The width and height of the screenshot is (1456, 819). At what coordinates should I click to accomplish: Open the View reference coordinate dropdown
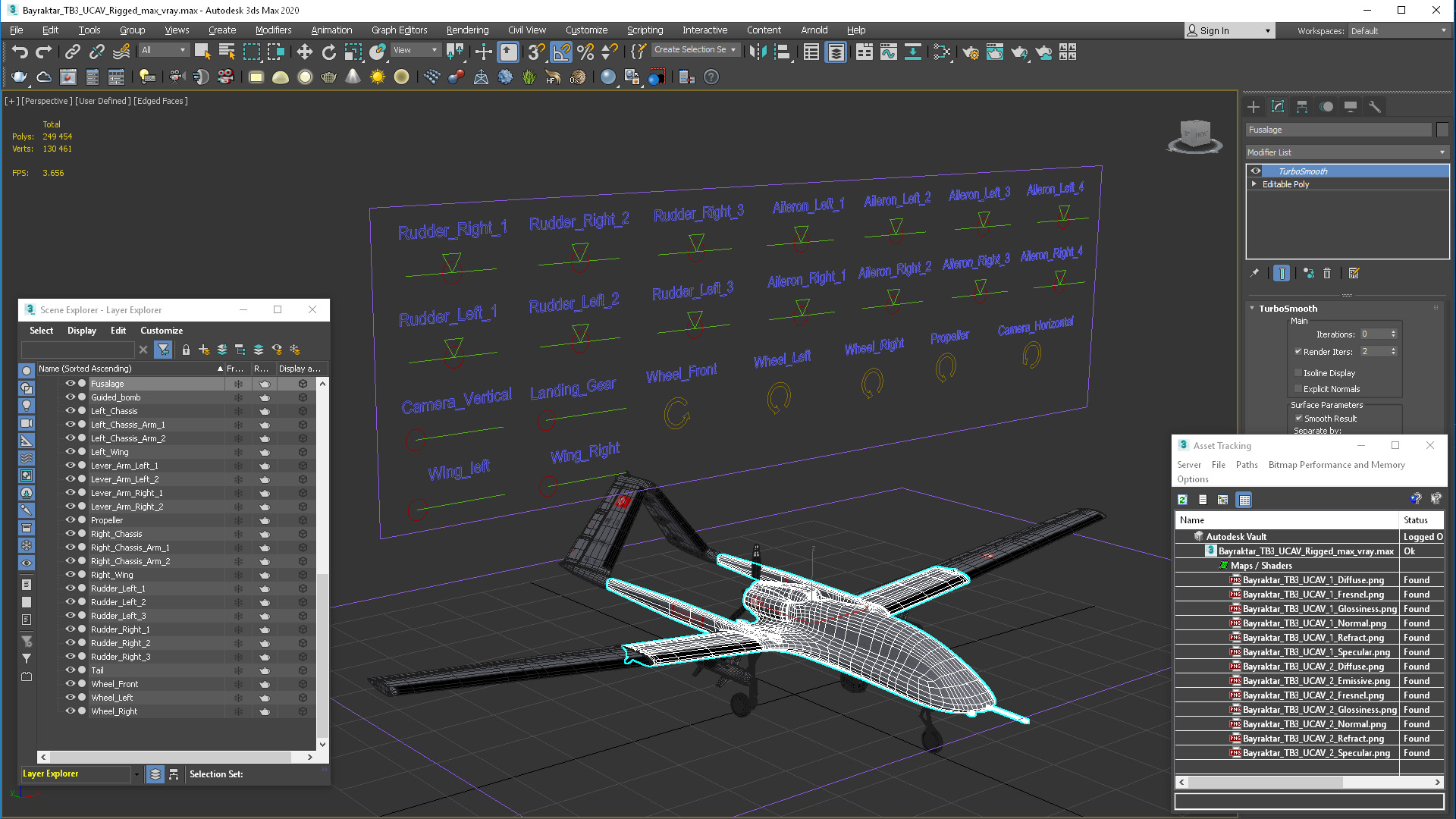(415, 50)
